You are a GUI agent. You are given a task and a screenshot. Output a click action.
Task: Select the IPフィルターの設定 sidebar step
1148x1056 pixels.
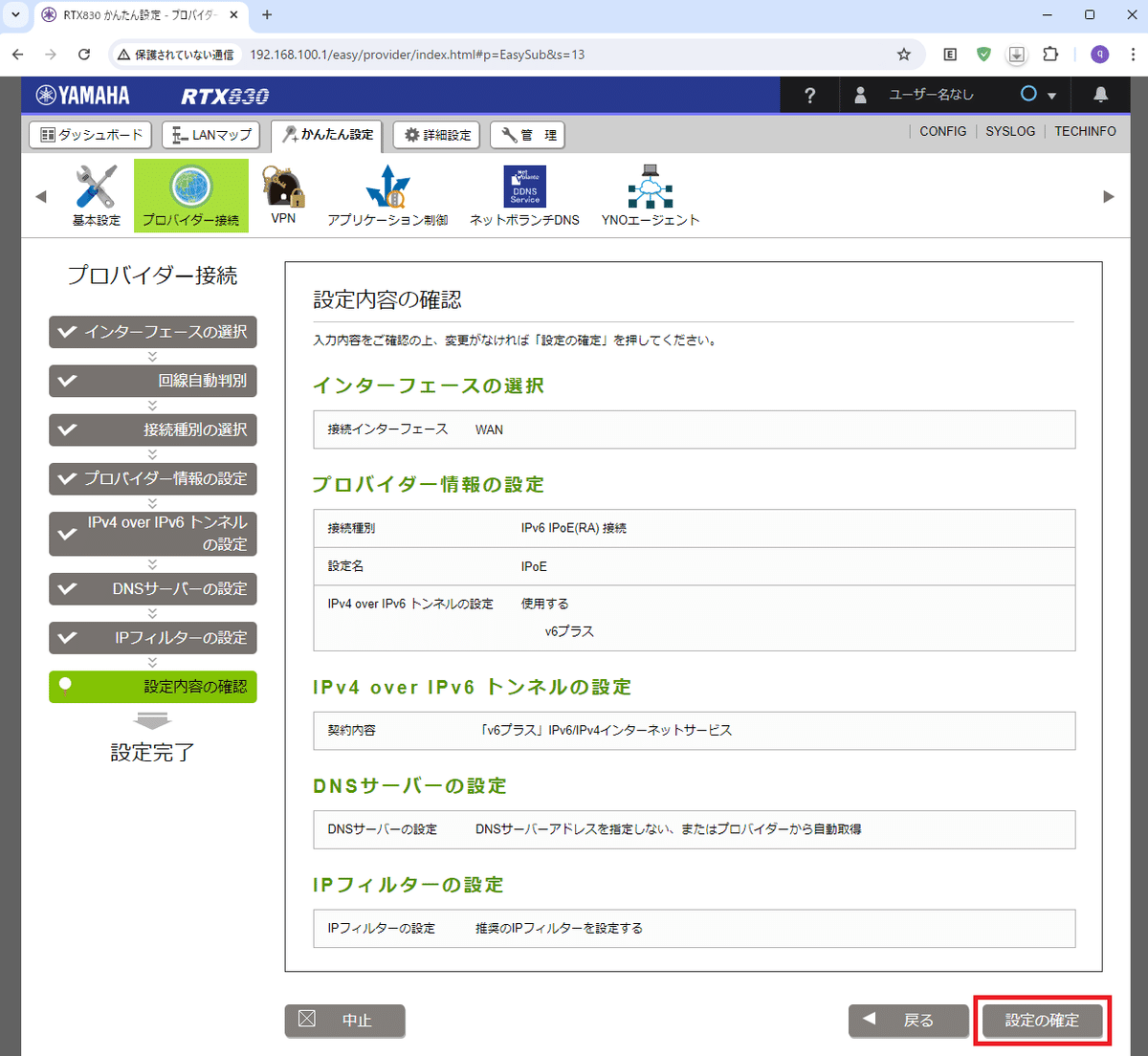(153, 638)
